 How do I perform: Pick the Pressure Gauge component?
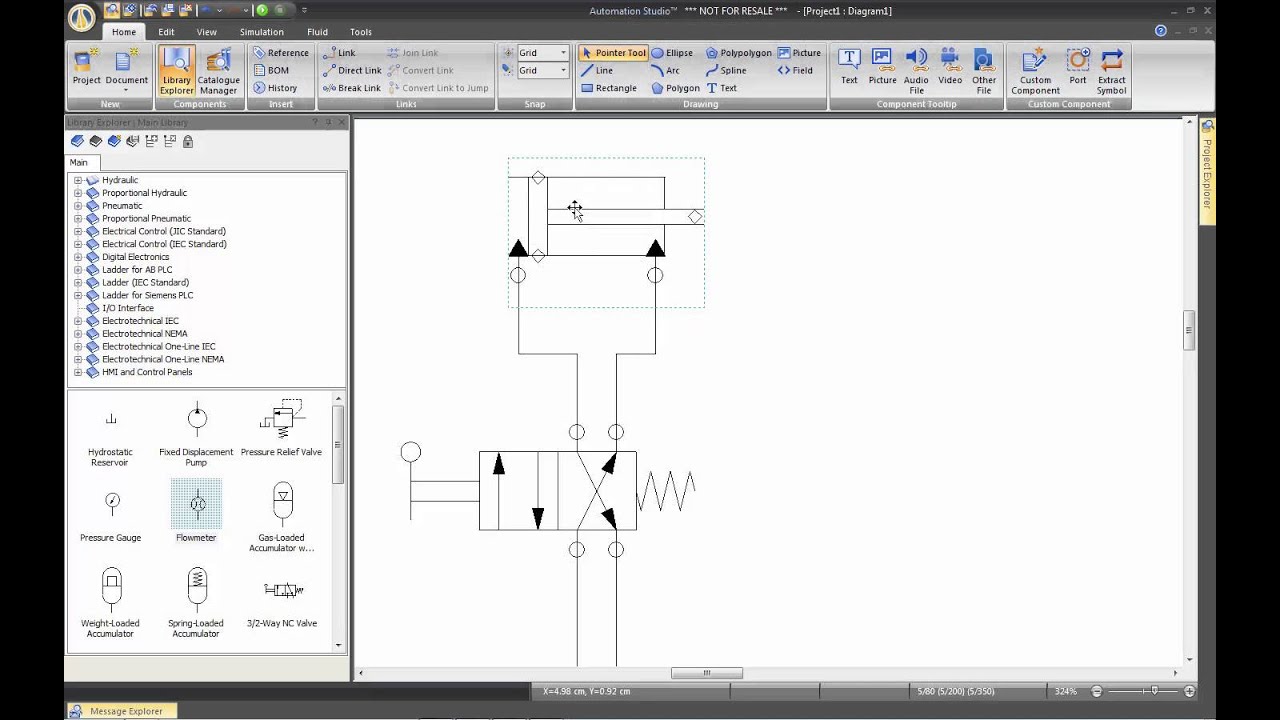click(x=111, y=515)
